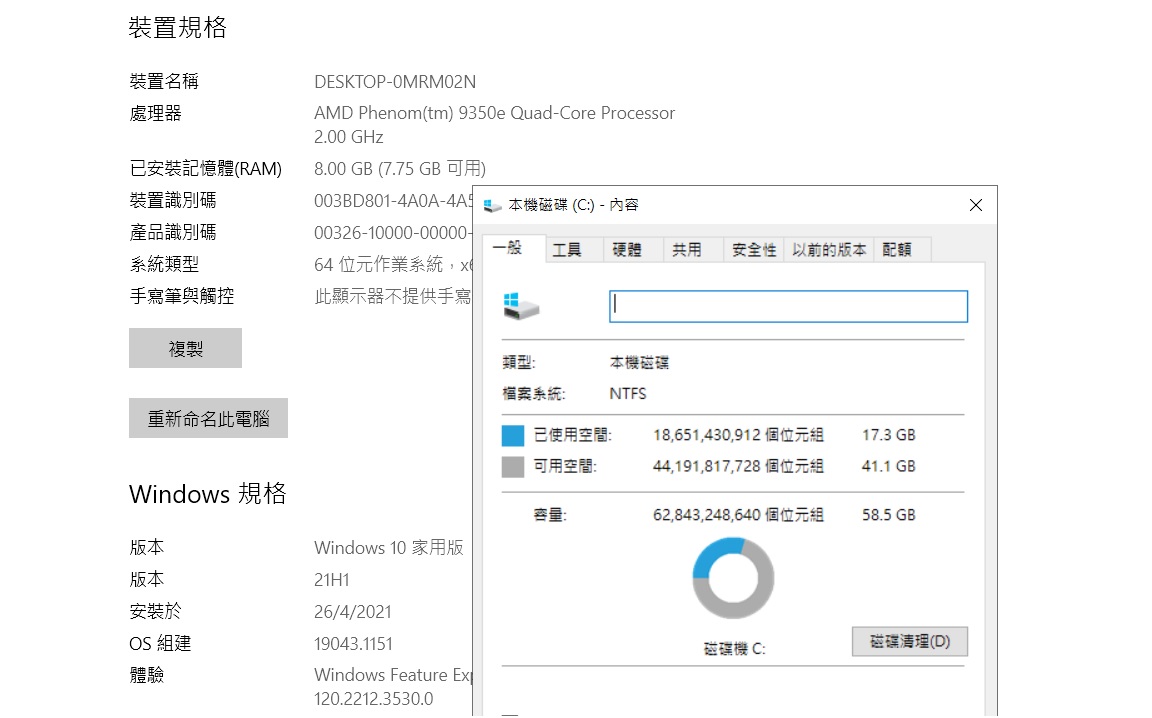1152x718 pixels.
Task: Click the drive name input field
Action: click(x=788, y=306)
